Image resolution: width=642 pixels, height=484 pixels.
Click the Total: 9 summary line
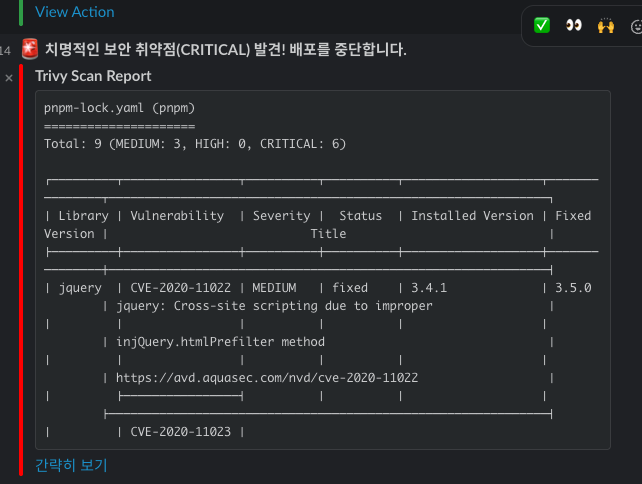pyautogui.click(x=195, y=144)
